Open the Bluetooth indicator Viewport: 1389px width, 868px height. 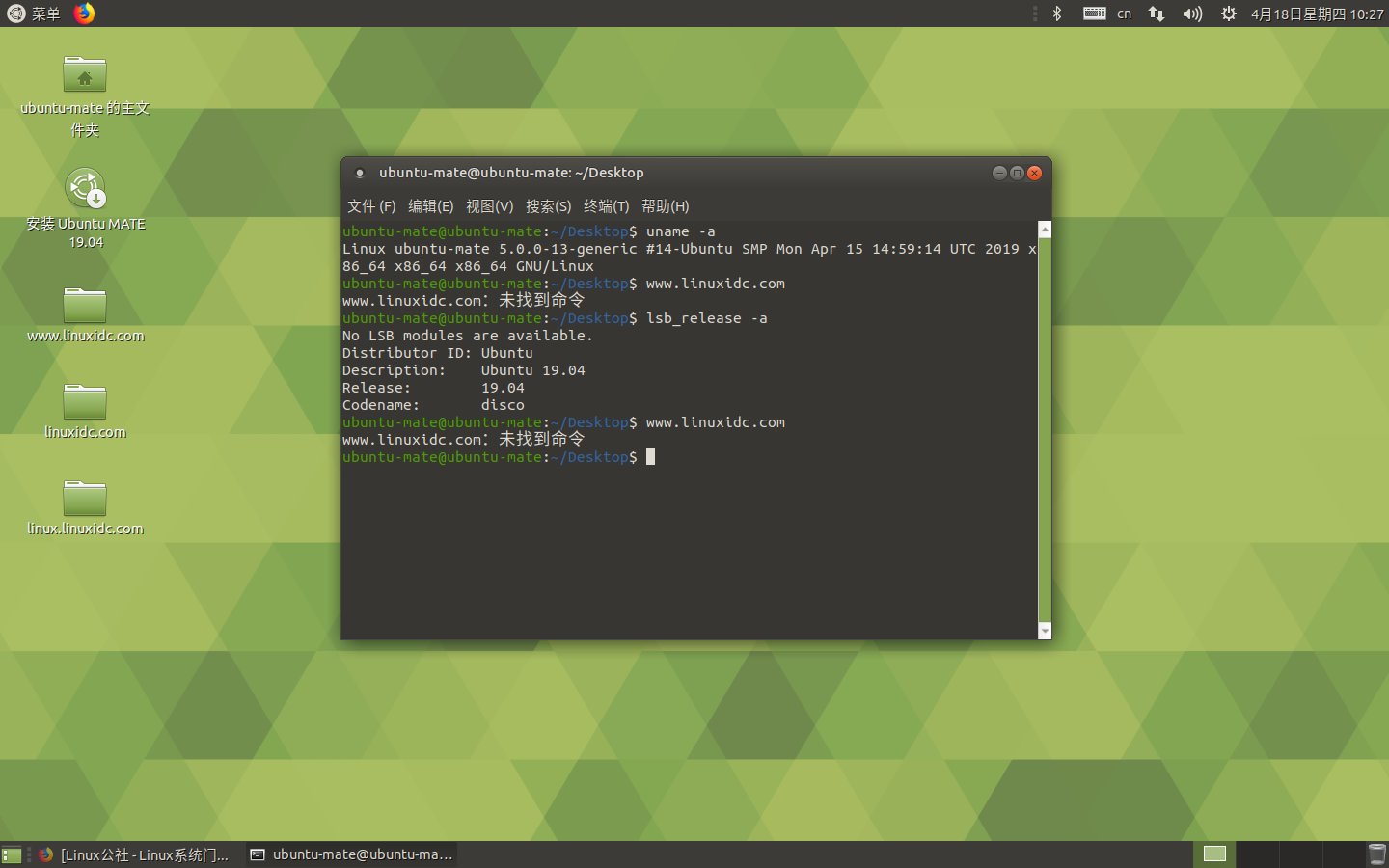click(x=1057, y=14)
